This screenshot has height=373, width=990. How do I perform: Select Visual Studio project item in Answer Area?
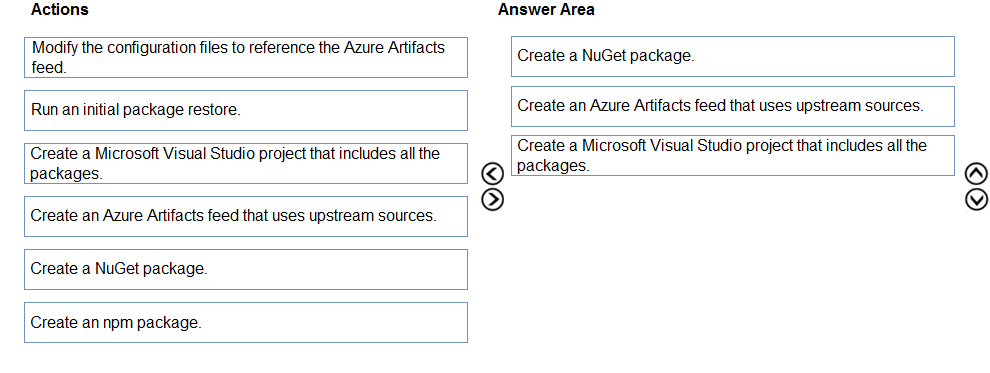coord(732,155)
